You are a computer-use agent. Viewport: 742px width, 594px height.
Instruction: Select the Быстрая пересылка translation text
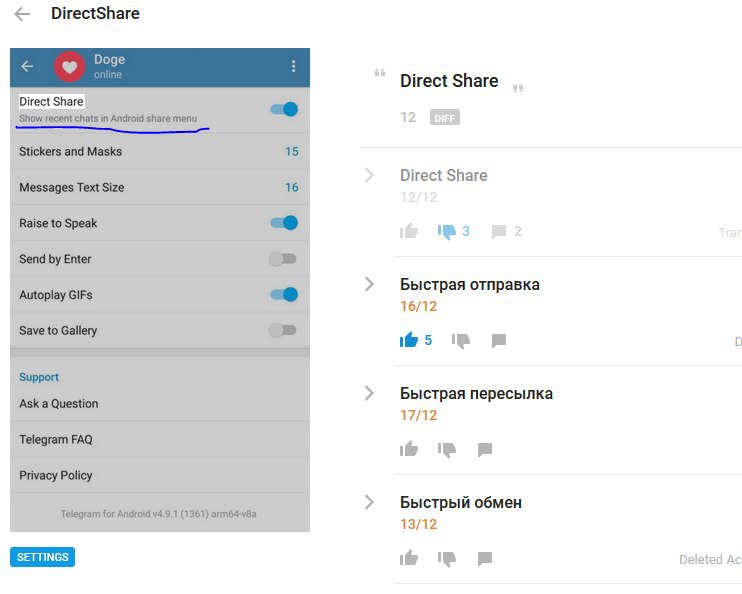(x=476, y=393)
